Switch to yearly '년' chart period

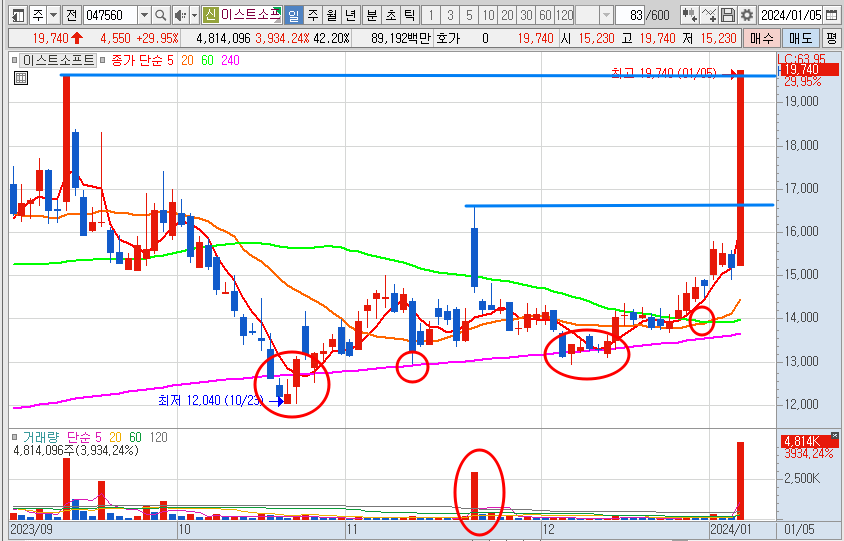350,15
